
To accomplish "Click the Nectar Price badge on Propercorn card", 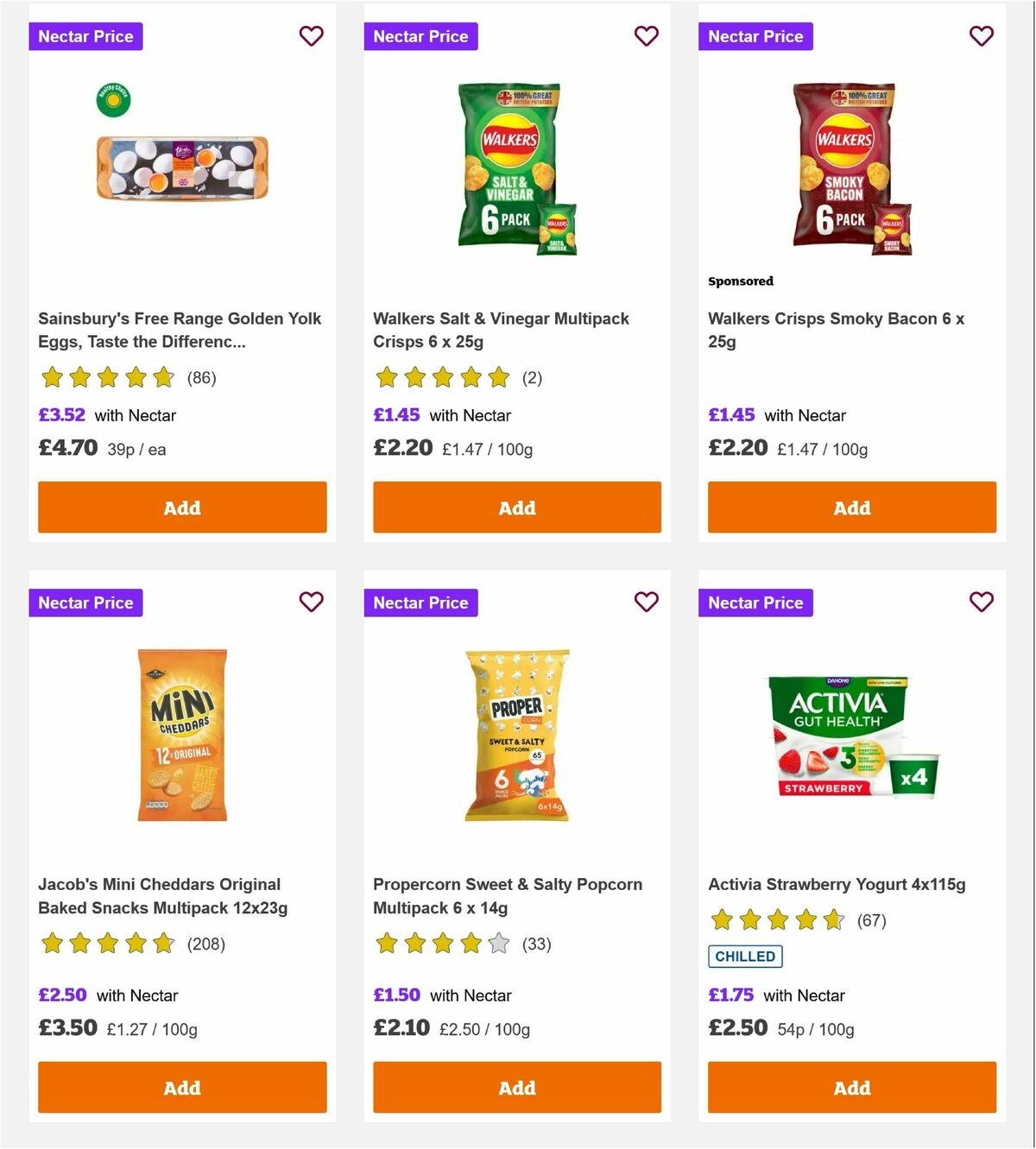I will point(420,603).
